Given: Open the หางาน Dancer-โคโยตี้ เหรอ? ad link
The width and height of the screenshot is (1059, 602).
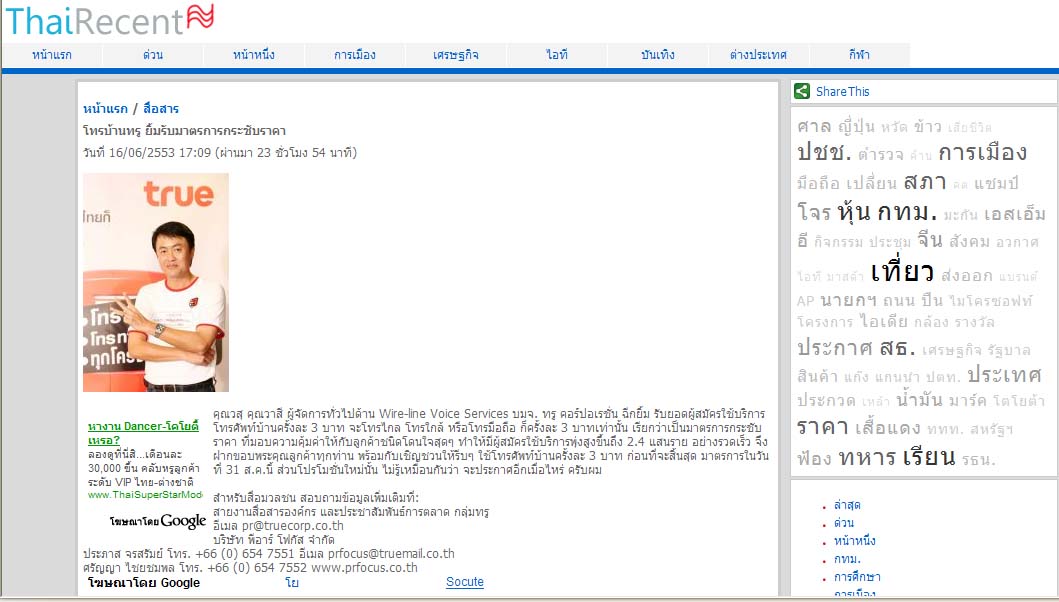Looking at the screenshot, I should coord(143,433).
